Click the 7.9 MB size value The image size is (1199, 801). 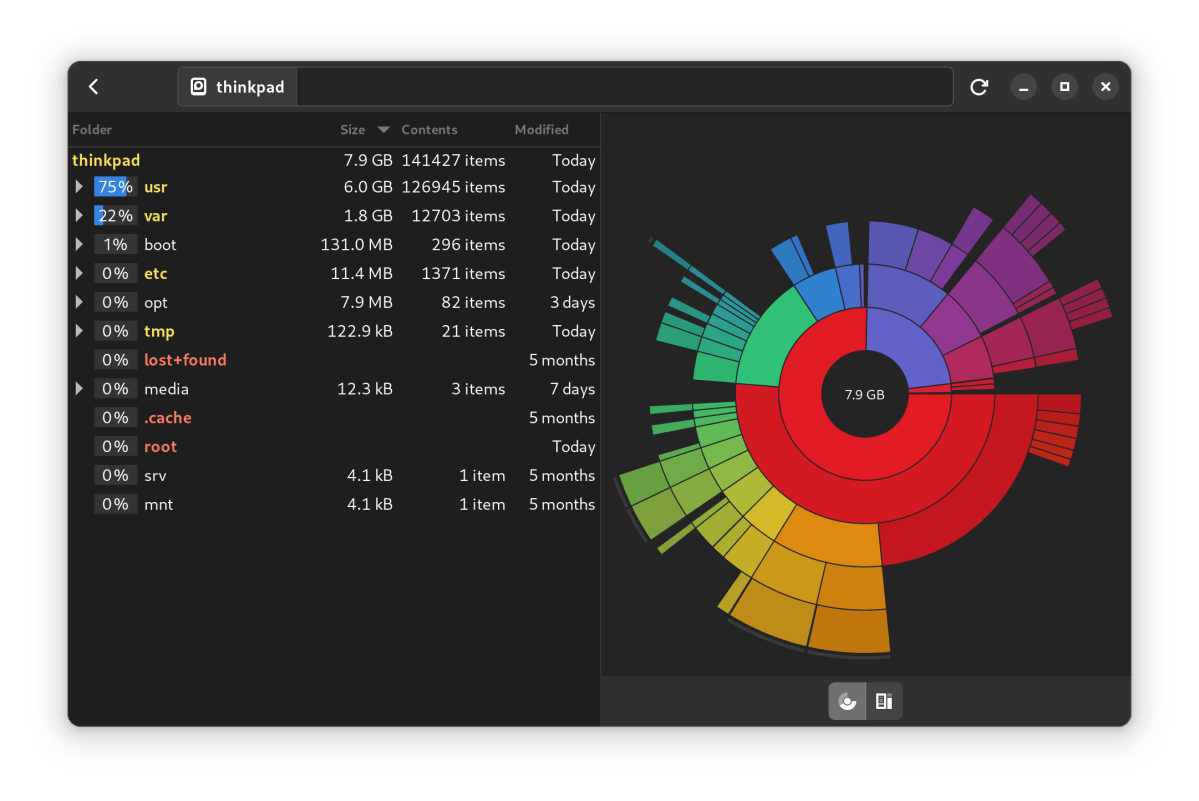click(366, 303)
